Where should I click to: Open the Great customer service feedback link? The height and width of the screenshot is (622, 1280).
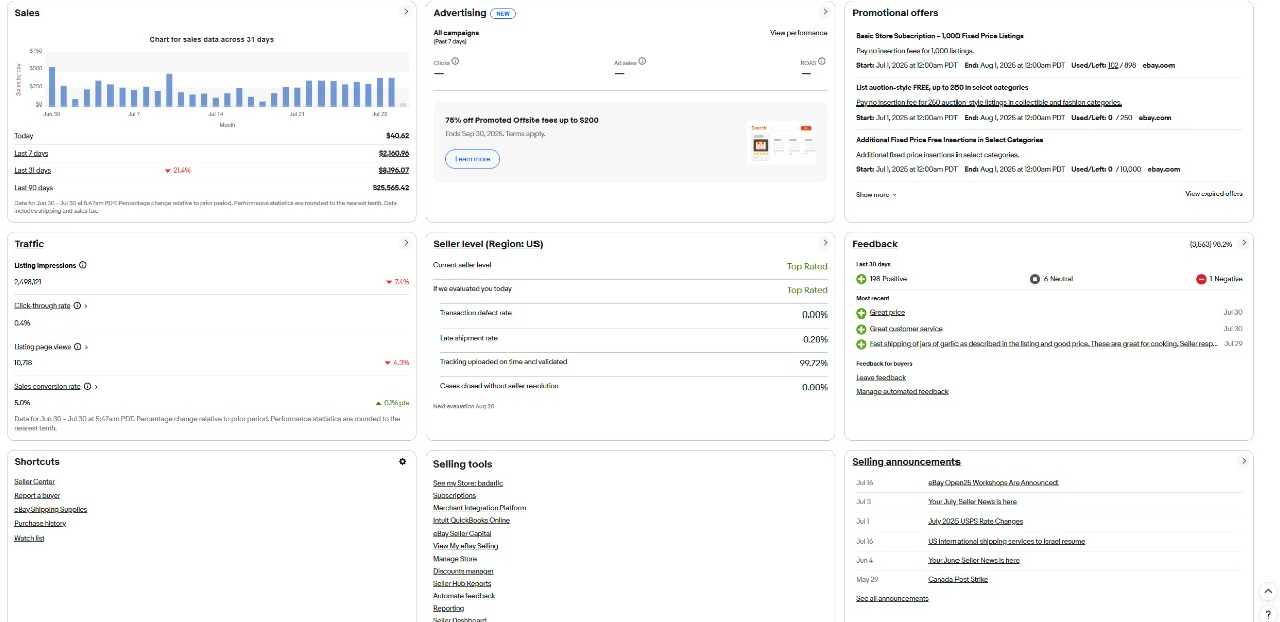(x=906, y=329)
